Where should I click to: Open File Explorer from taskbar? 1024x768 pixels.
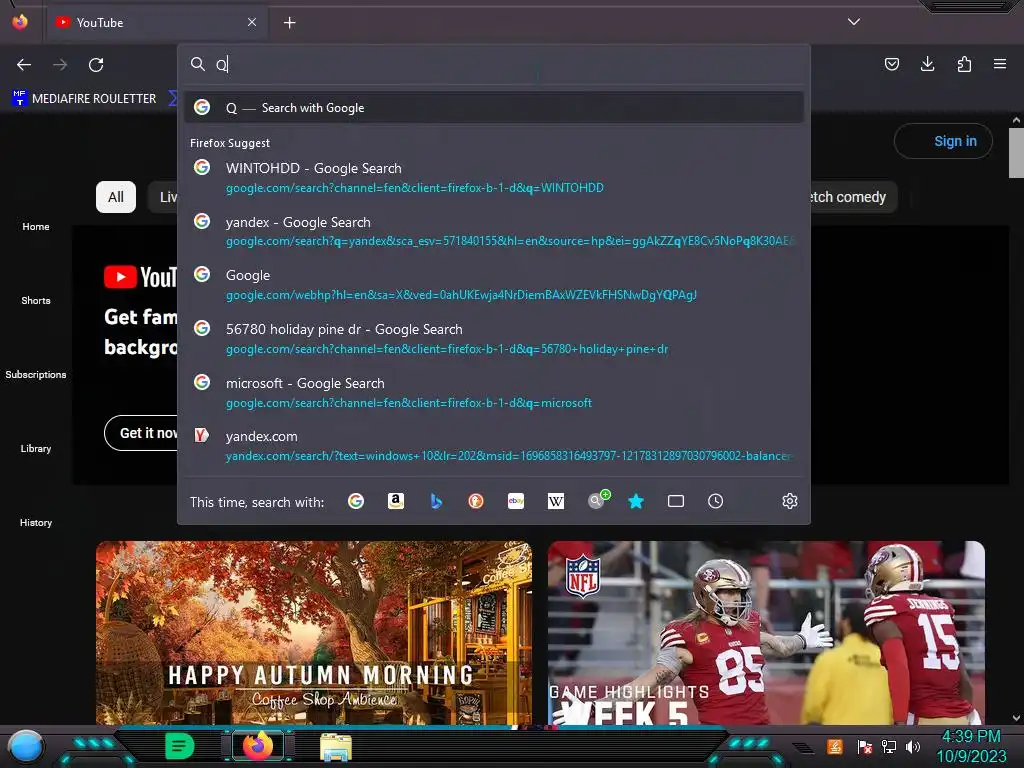coord(336,746)
